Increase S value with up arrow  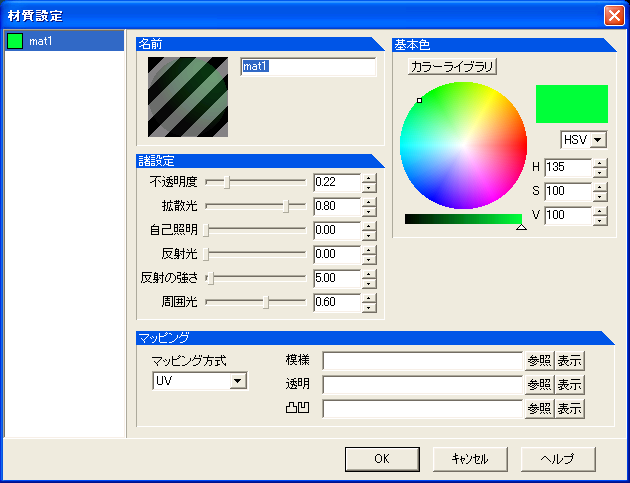tap(600, 187)
